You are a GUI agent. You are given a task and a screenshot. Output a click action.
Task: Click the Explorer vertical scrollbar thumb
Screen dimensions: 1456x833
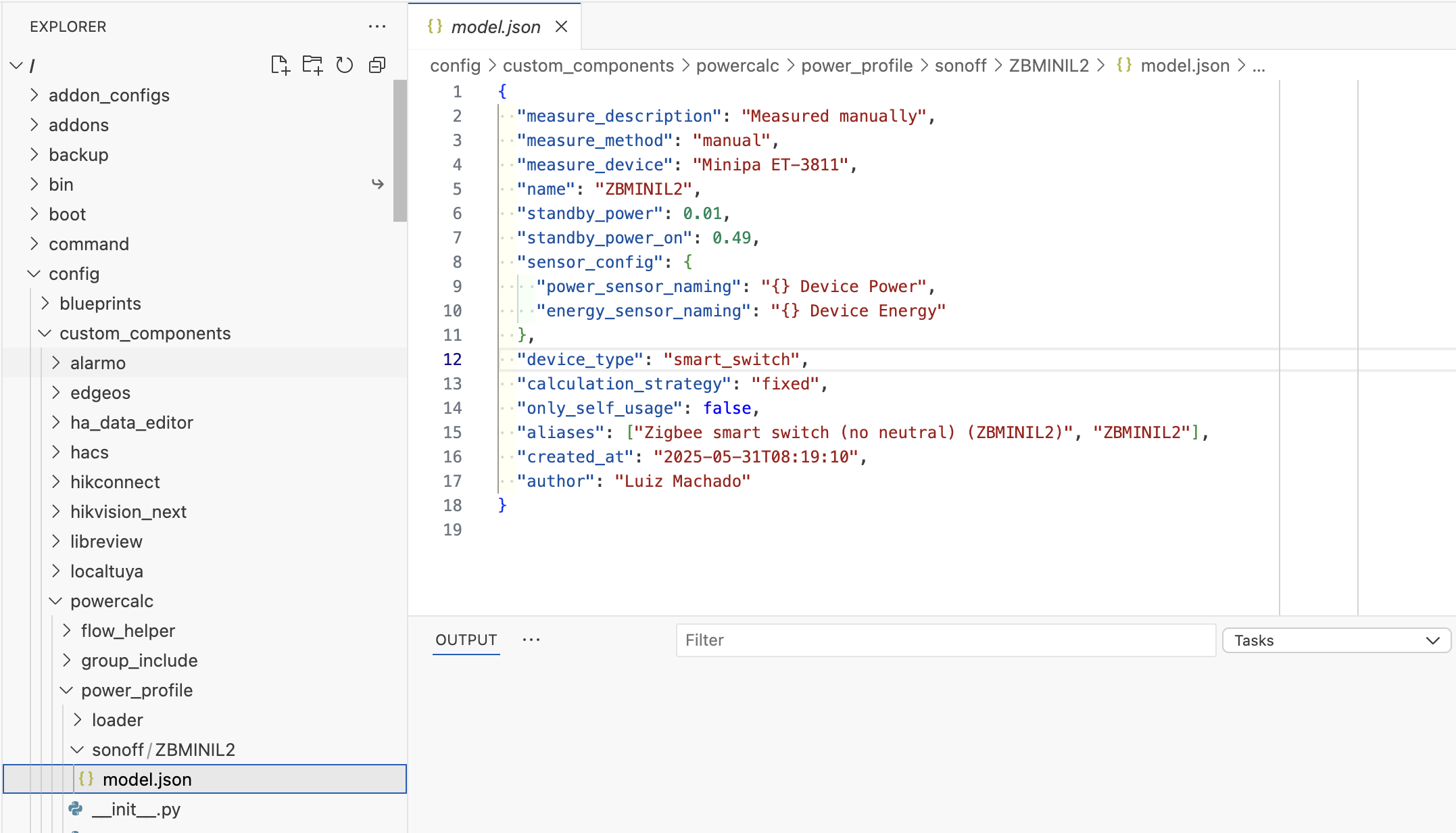click(x=399, y=150)
